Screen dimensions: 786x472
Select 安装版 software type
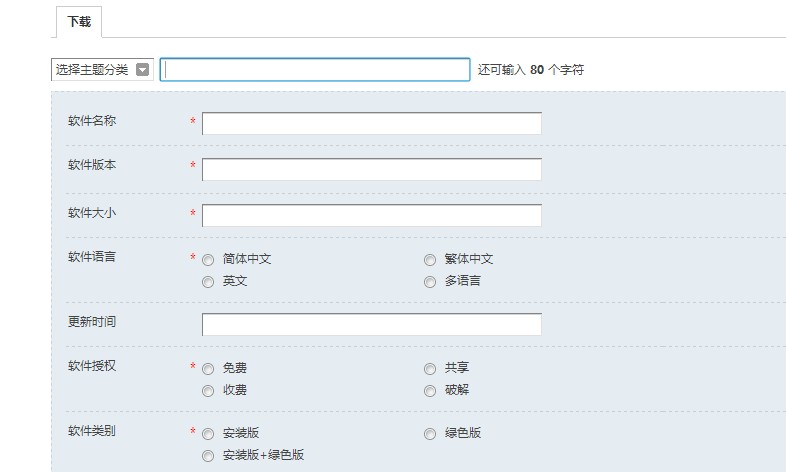[x=208, y=434]
